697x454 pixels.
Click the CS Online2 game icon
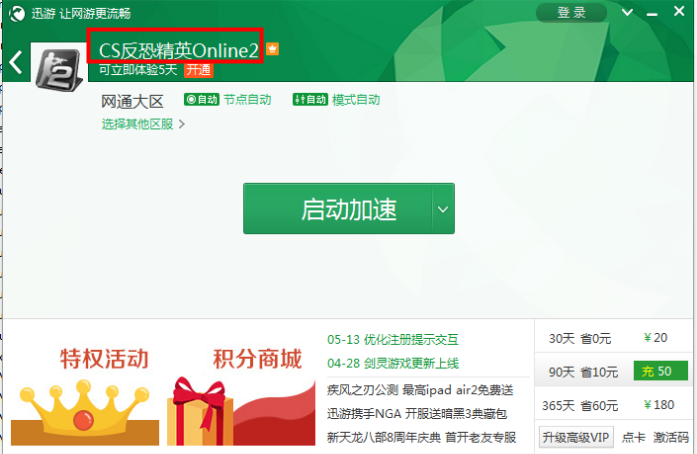pos(59,69)
